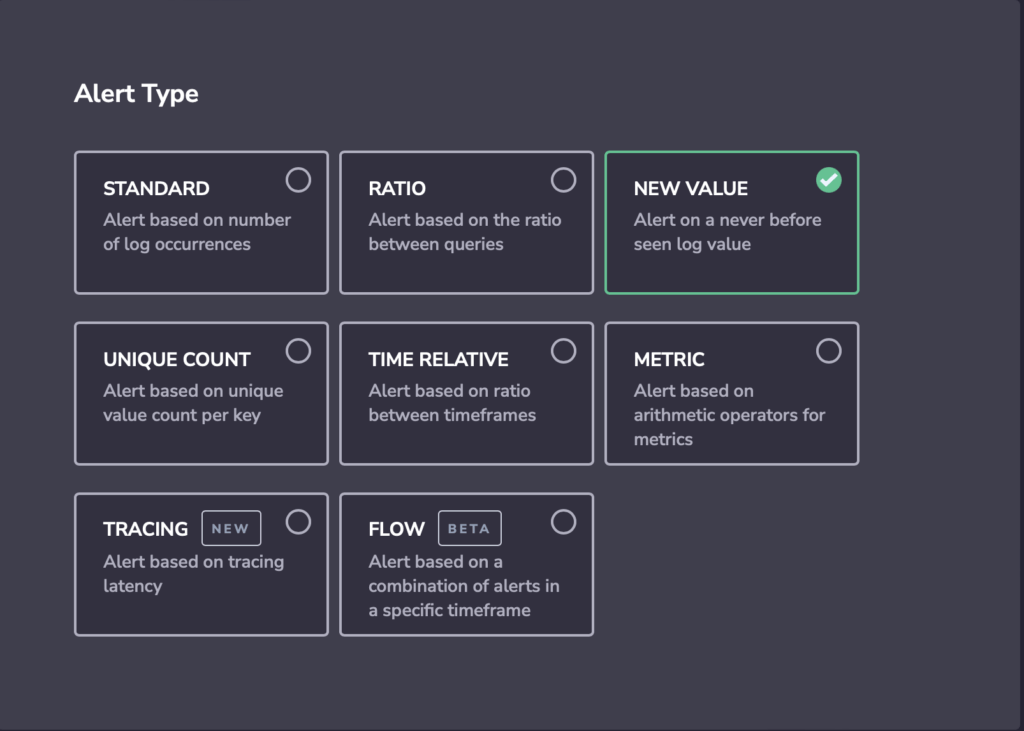Click 'Alert based on the ratio between queries'
The height and width of the screenshot is (731, 1024).
tap(464, 232)
